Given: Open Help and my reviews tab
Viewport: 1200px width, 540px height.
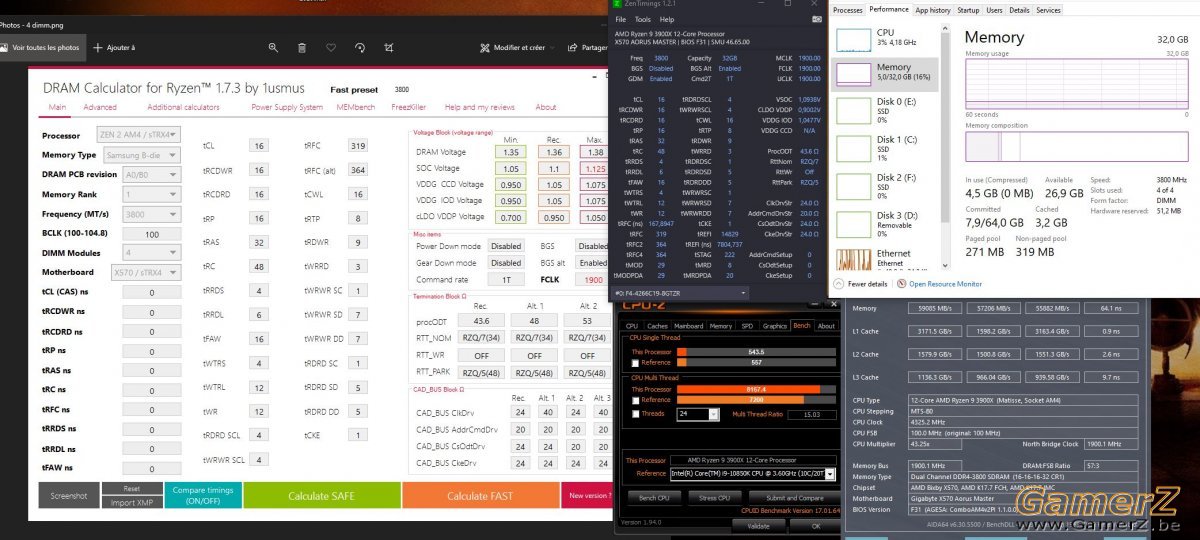Looking at the screenshot, I should pyautogui.click(x=480, y=107).
